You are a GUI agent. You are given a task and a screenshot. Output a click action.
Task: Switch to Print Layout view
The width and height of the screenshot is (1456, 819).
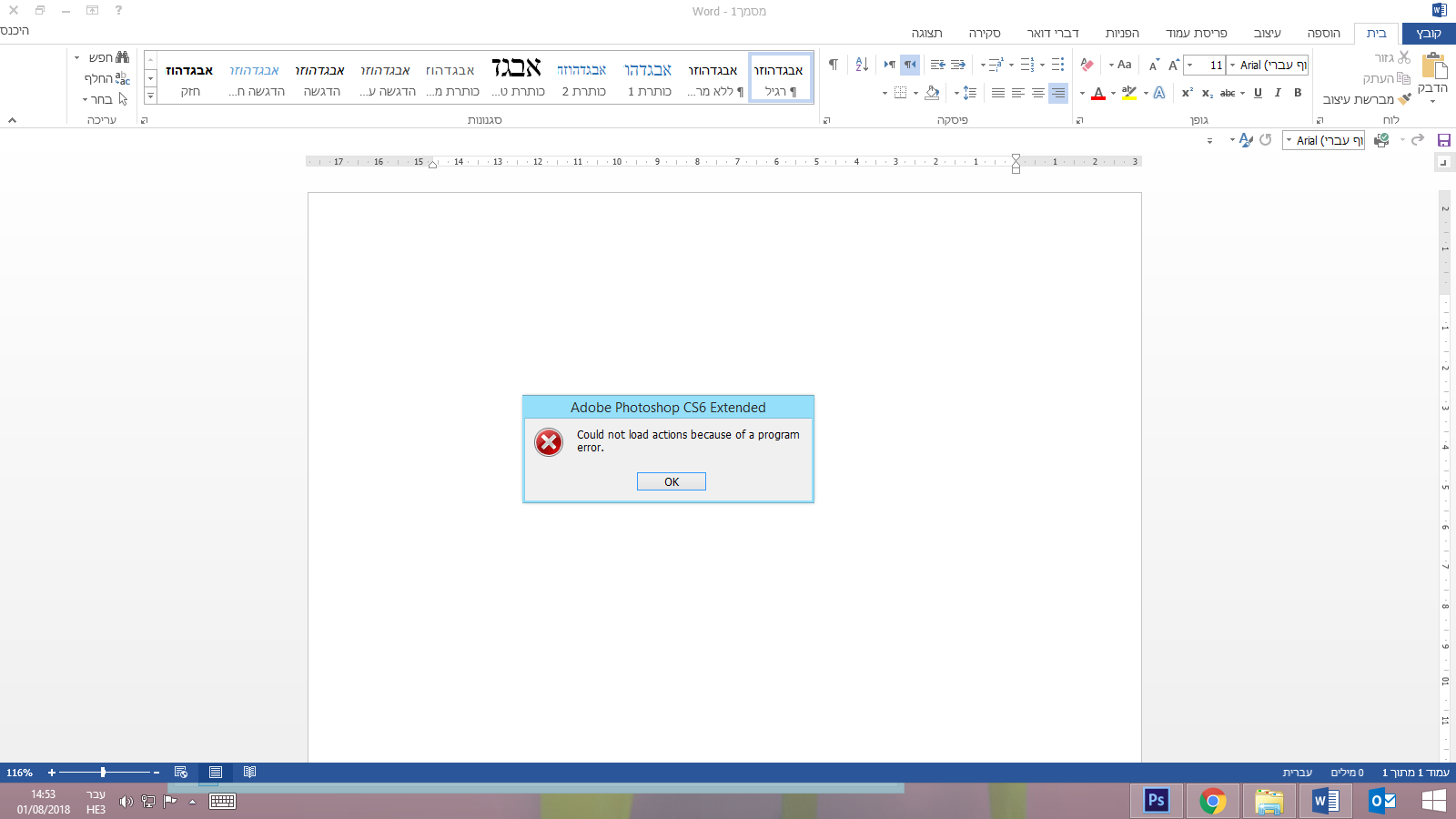click(x=216, y=773)
